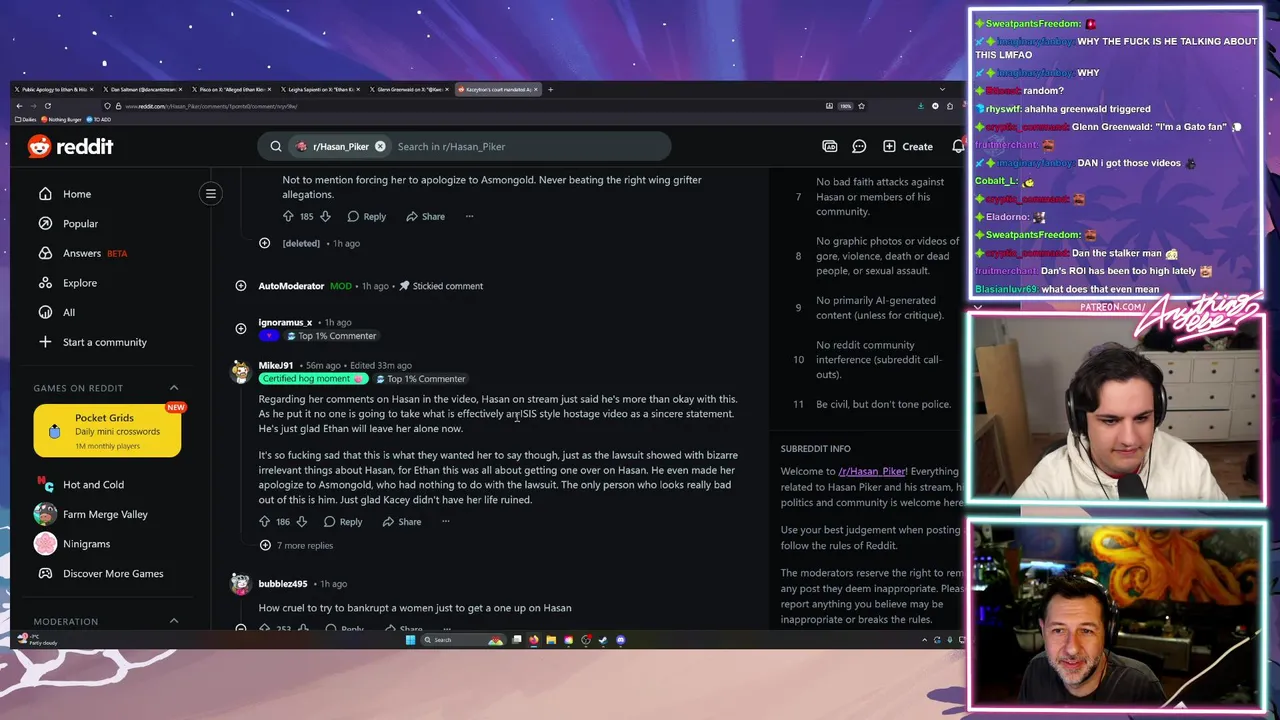This screenshot has height=720, width=1280.
Task: Open Steam from the taskbar
Action: (x=603, y=640)
